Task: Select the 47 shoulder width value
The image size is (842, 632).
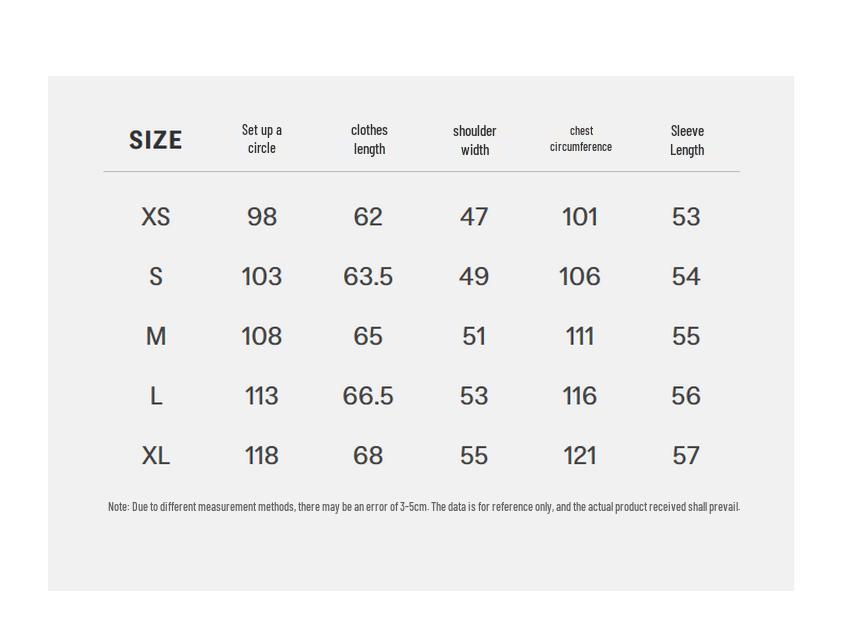Action: pos(474,217)
